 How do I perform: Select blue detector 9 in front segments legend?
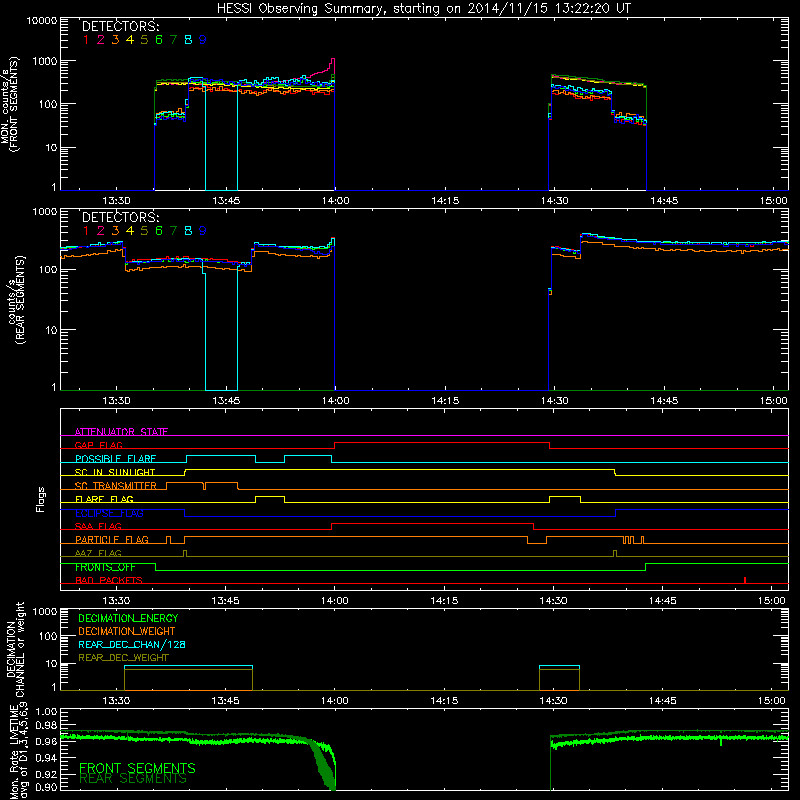[x=203, y=39]
